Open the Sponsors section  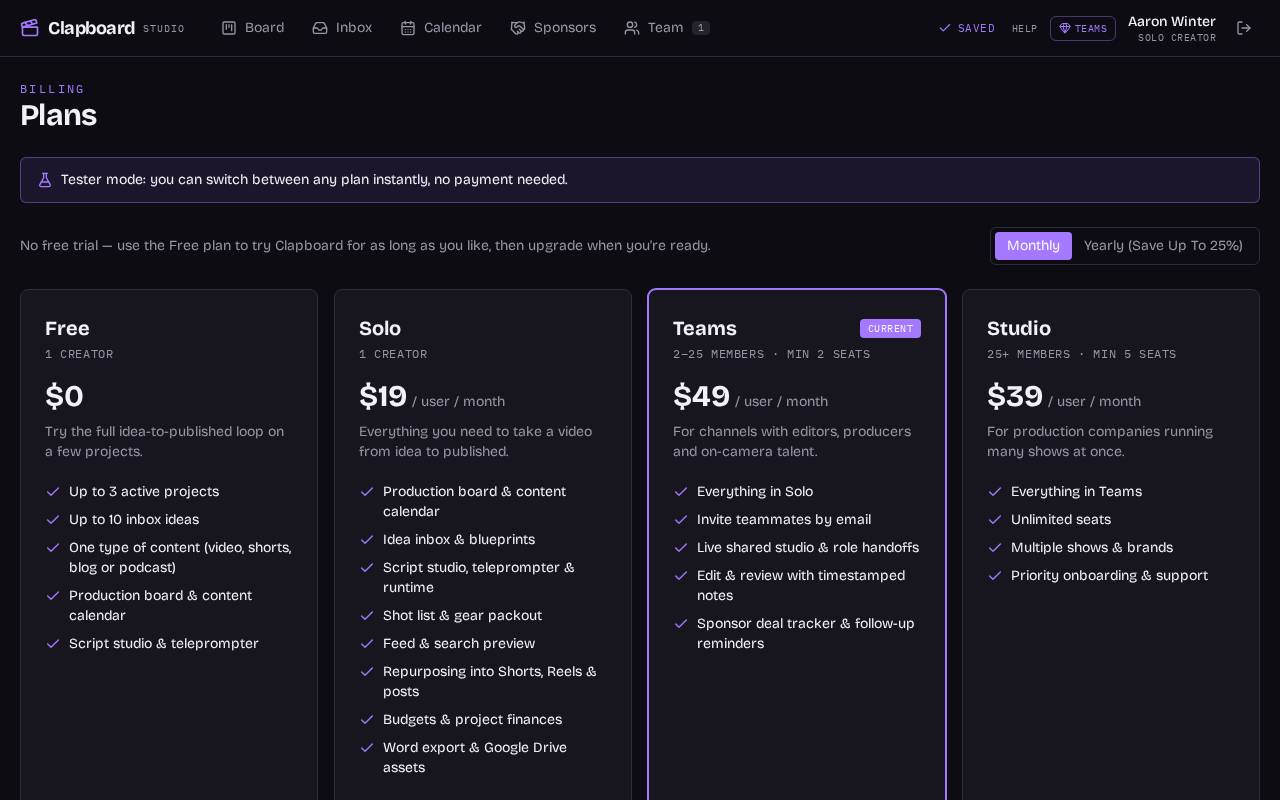[x=553, y=28]
